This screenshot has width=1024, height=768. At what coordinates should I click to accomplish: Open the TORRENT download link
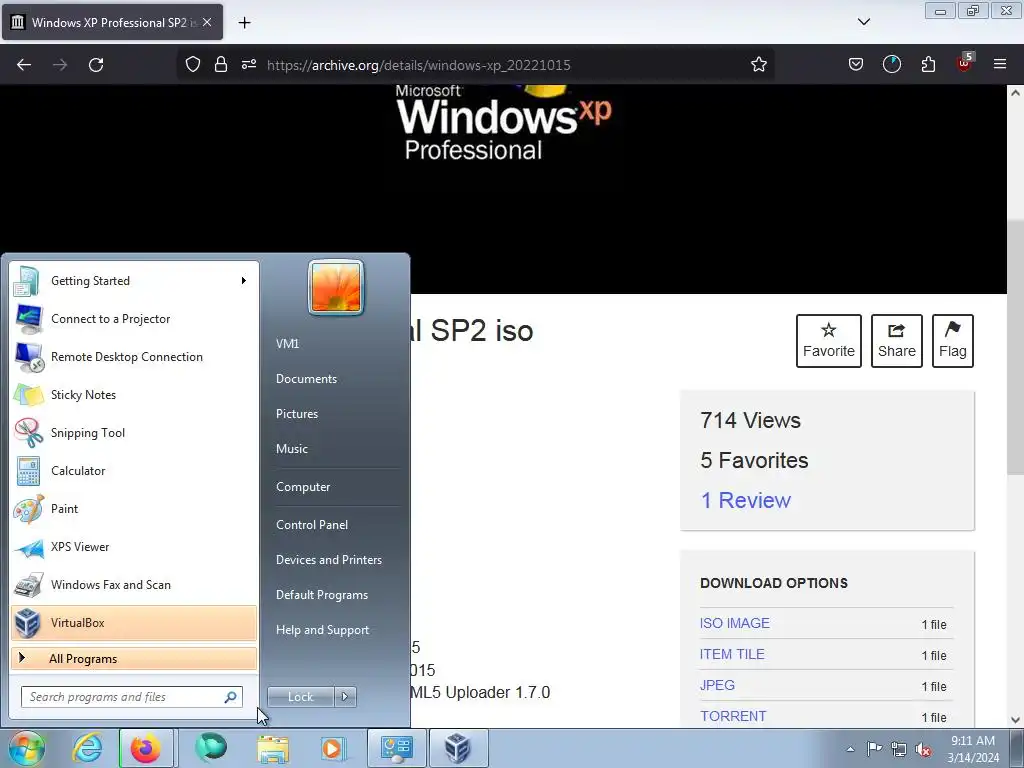click(x=733, y=716)
